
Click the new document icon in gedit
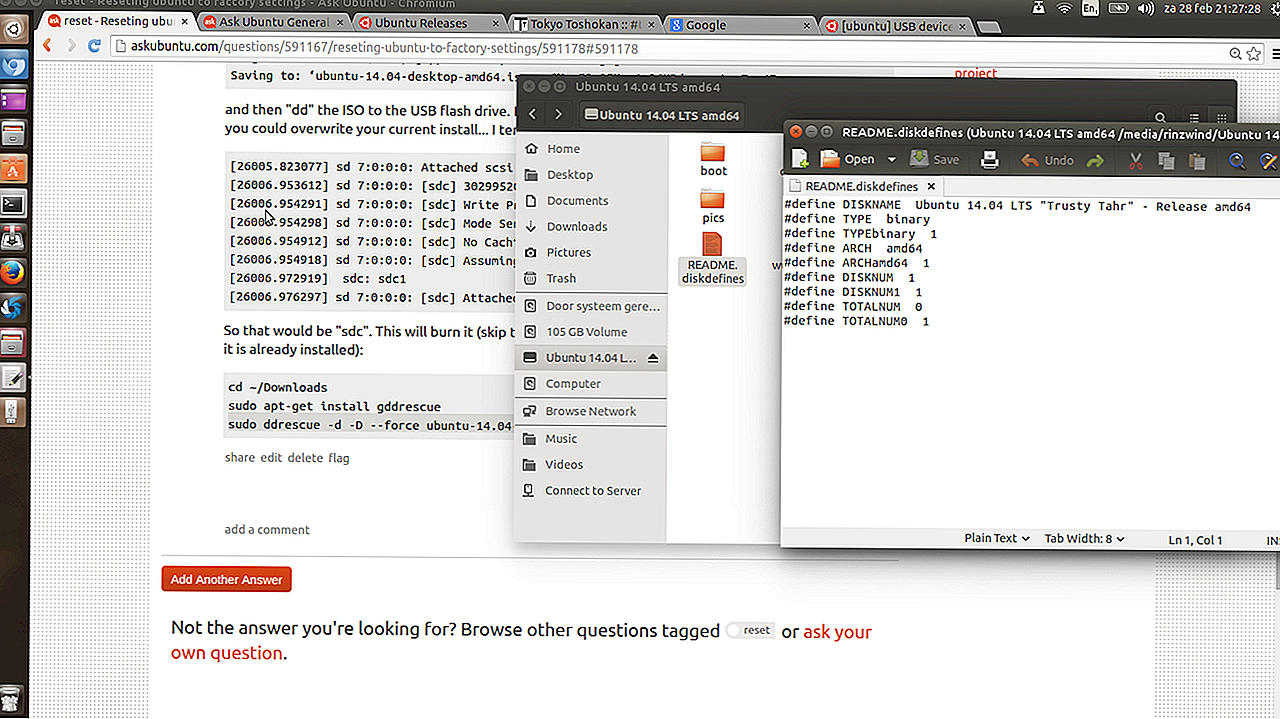pyautogui.click(x=800, y=159)
